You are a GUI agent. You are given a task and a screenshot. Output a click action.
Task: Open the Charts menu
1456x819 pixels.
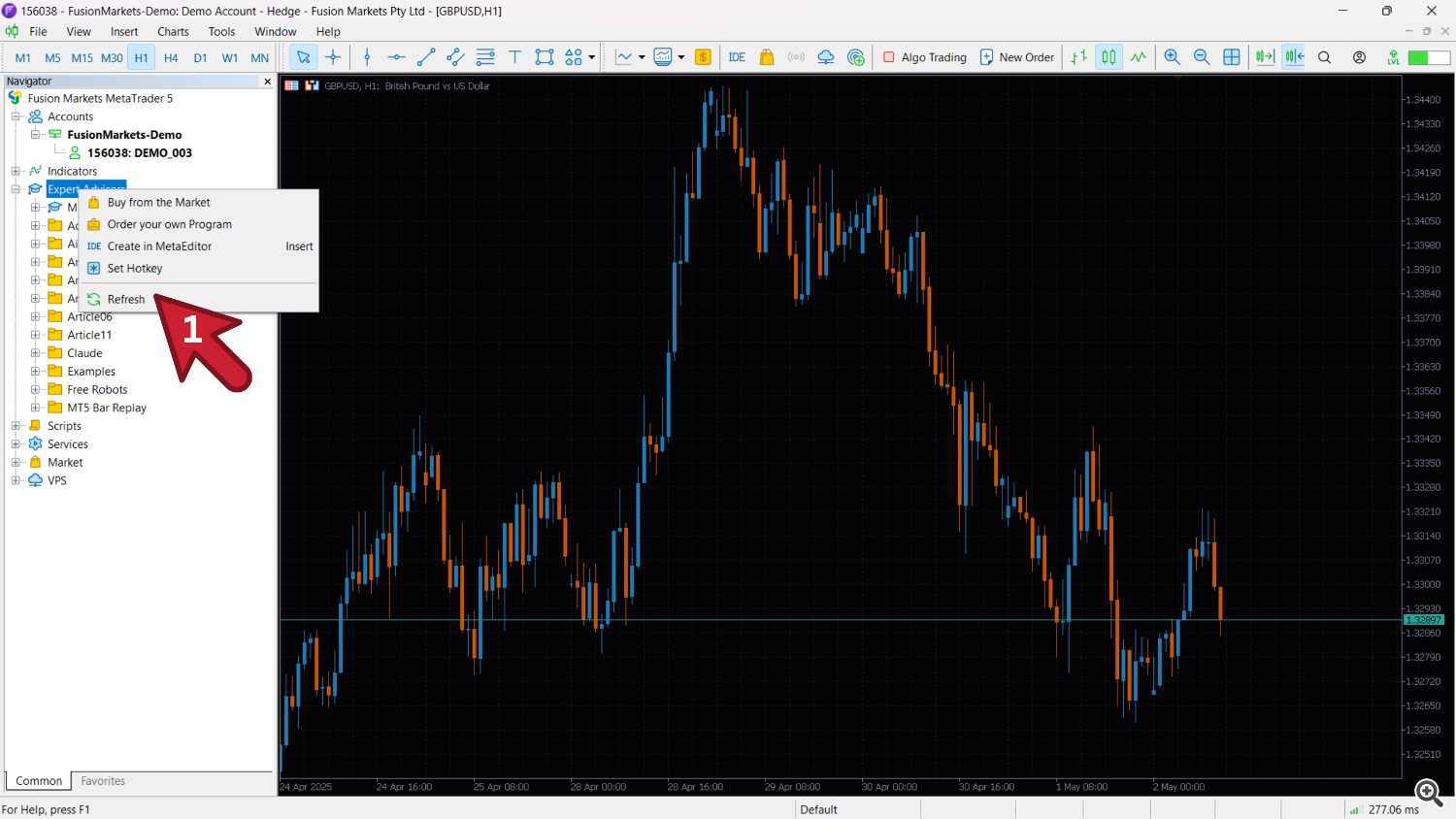point(173,31)
